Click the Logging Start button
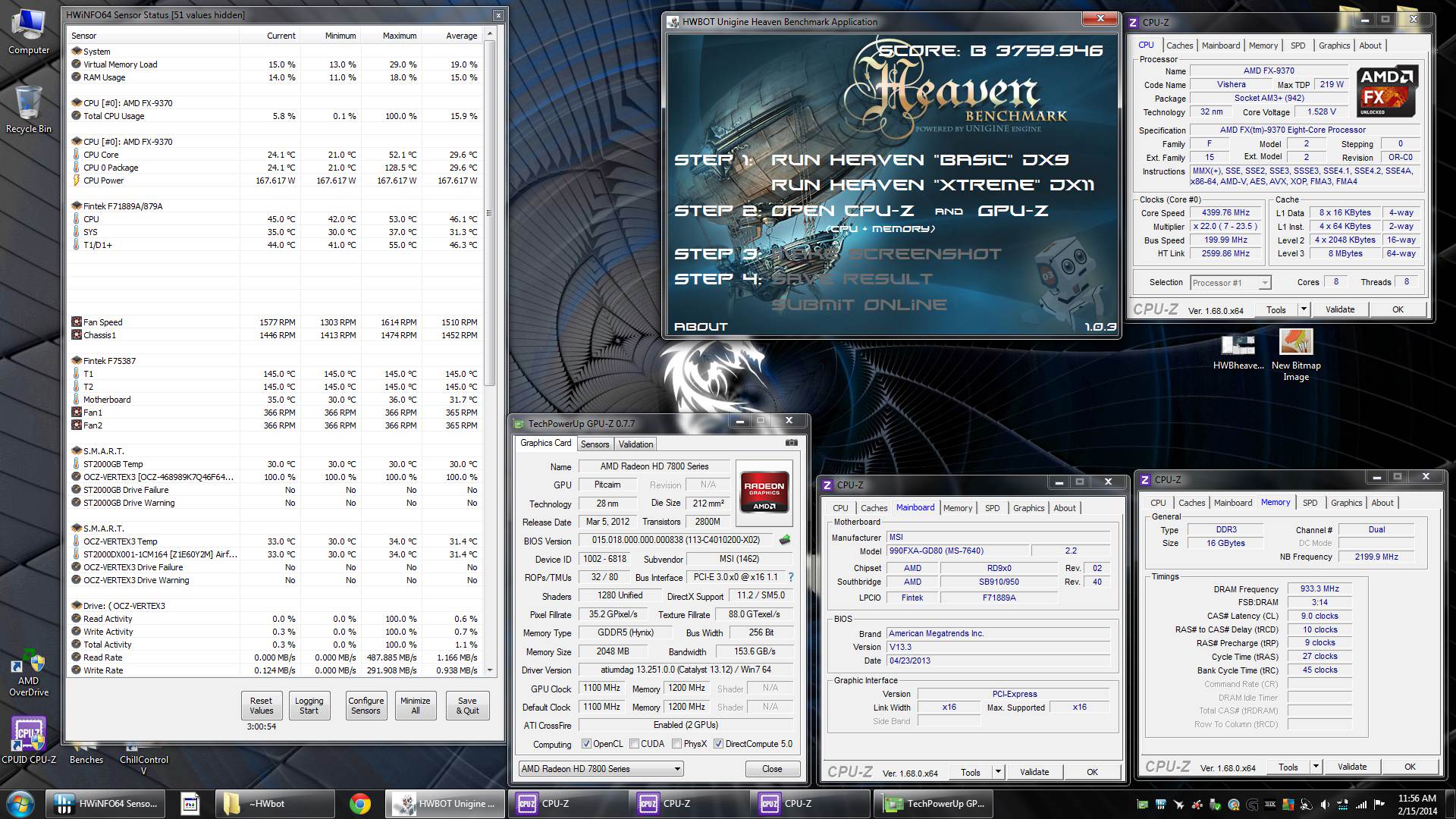Viewport: 1456px width, 819px height. (309, 705)
